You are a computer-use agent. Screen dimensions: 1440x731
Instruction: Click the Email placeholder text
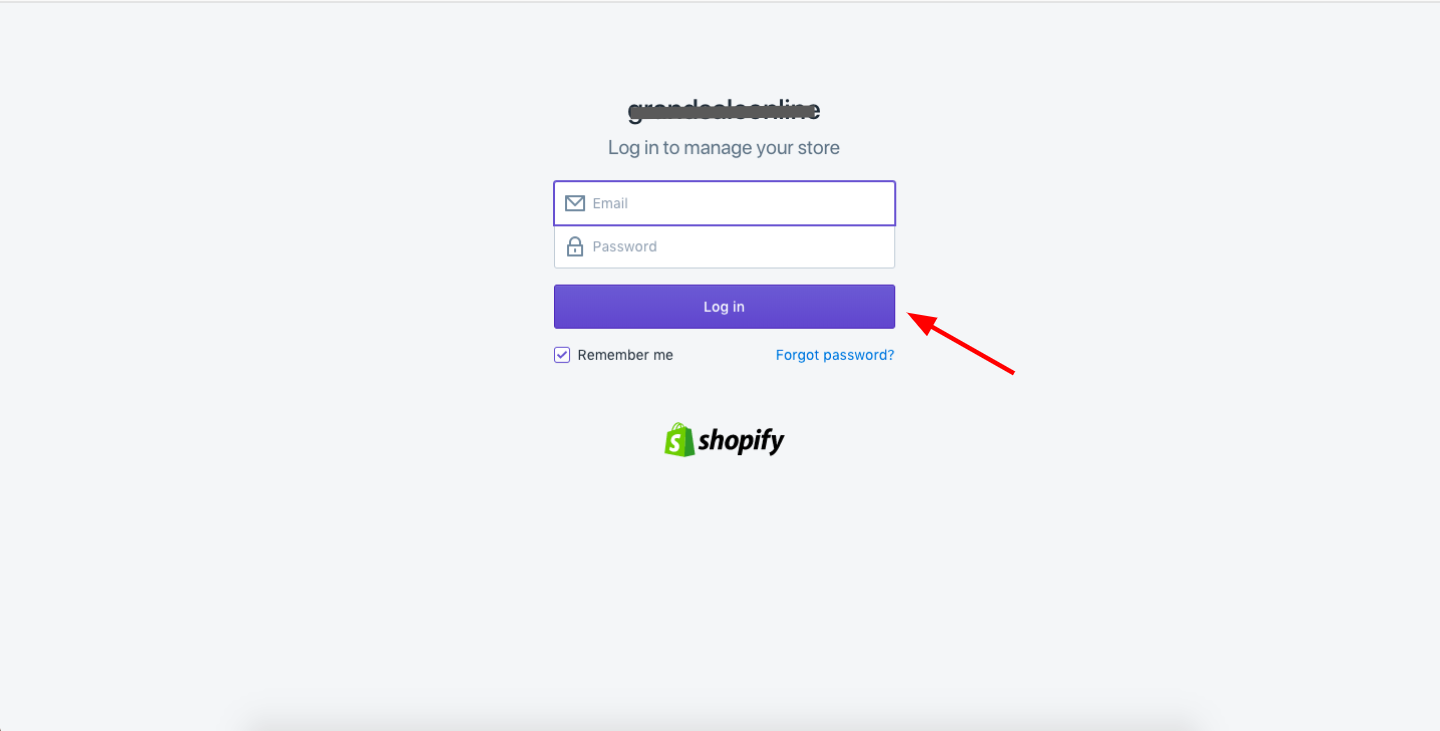pyautogui.click(x=610, y=203)
